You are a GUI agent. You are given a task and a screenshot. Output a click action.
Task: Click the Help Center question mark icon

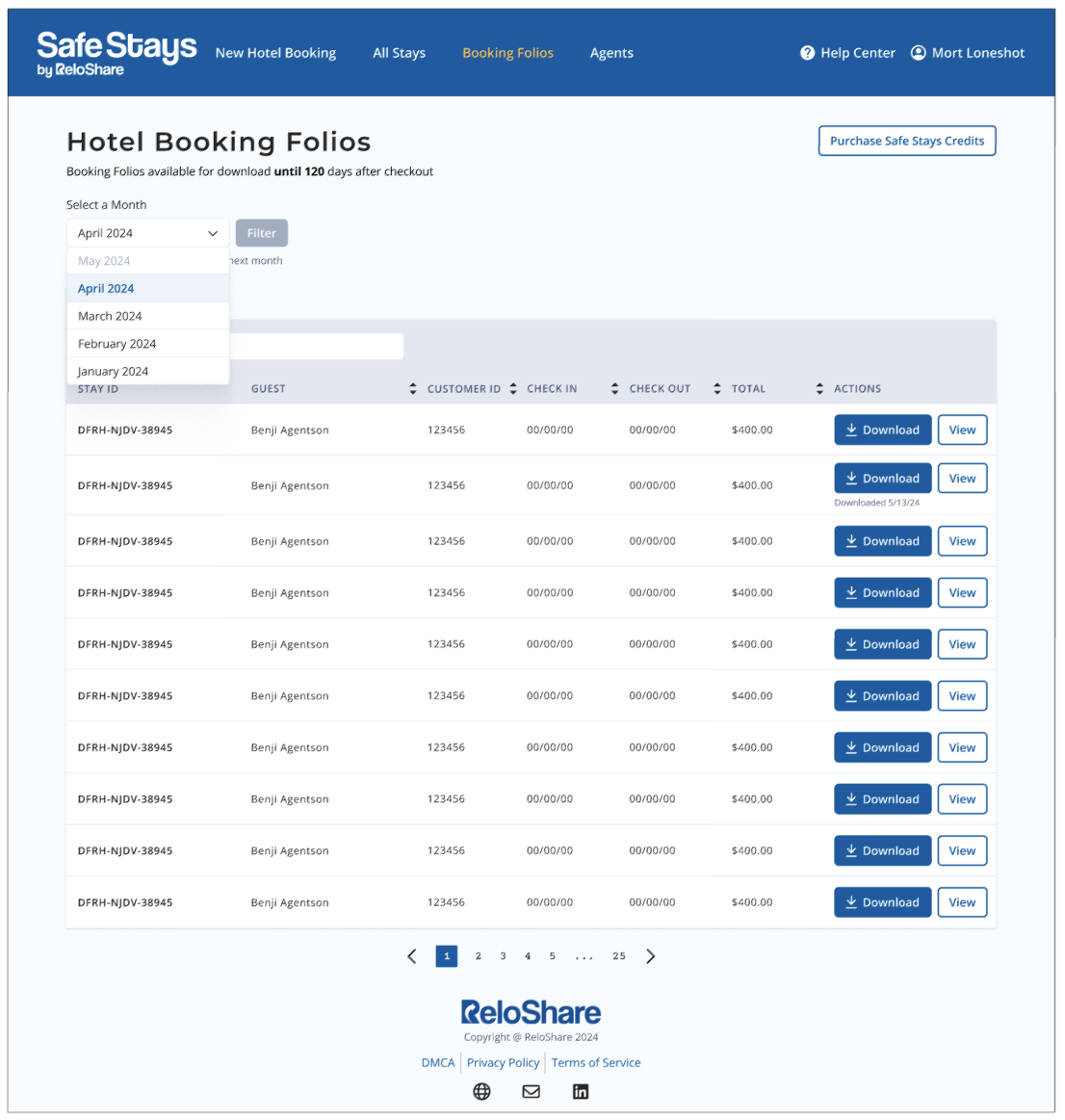click(807, 53)
